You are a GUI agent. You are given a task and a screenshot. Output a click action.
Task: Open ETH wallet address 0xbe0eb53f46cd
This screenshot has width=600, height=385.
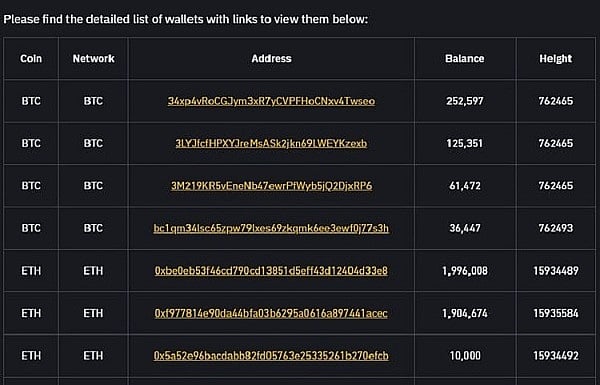click(271, 271)
